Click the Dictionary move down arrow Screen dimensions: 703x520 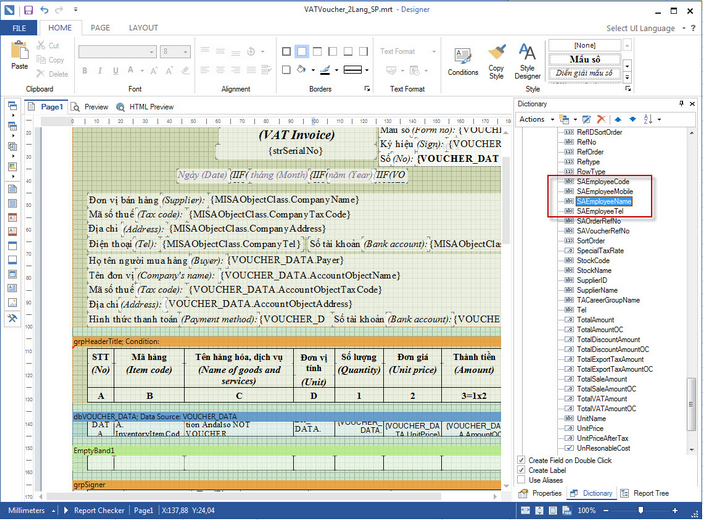pyautogui.click(x=633, y=119)
